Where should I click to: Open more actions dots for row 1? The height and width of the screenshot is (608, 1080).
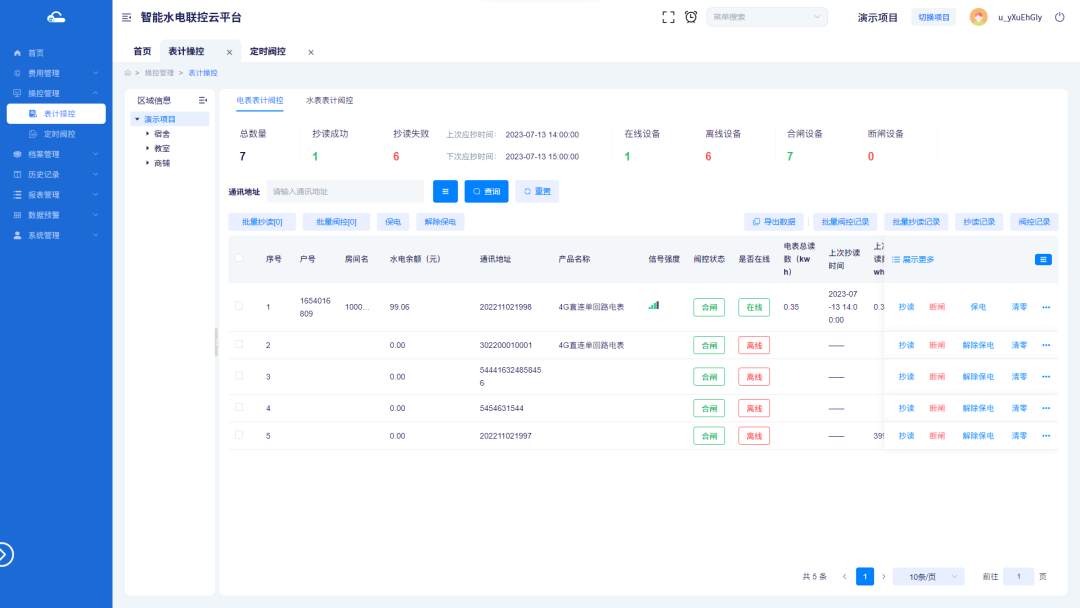tap(1046, 307)
